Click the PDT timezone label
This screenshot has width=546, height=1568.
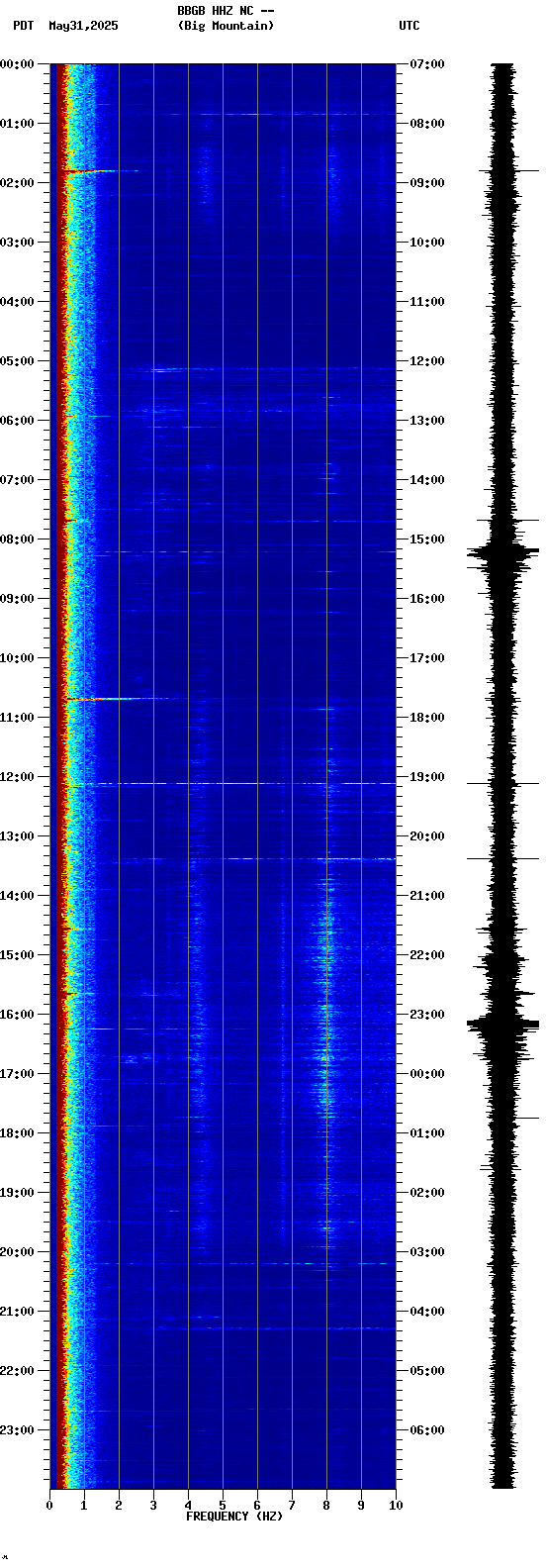tap(23, 26)
